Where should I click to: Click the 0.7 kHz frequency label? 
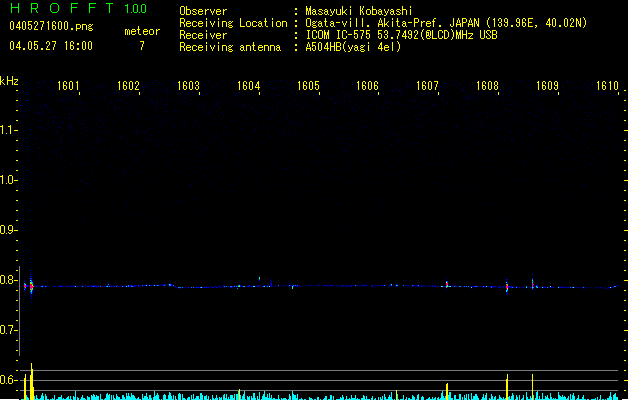click(8, 330)
